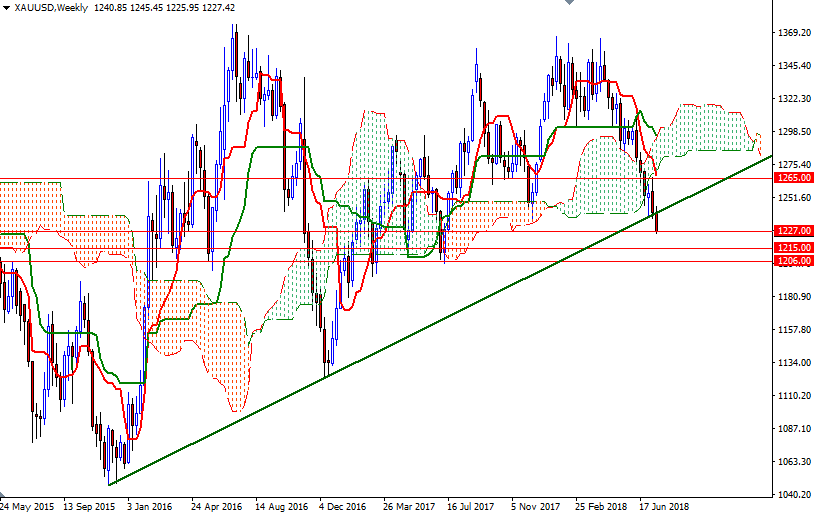Click the 1206.00 red price label

[793, 261]
